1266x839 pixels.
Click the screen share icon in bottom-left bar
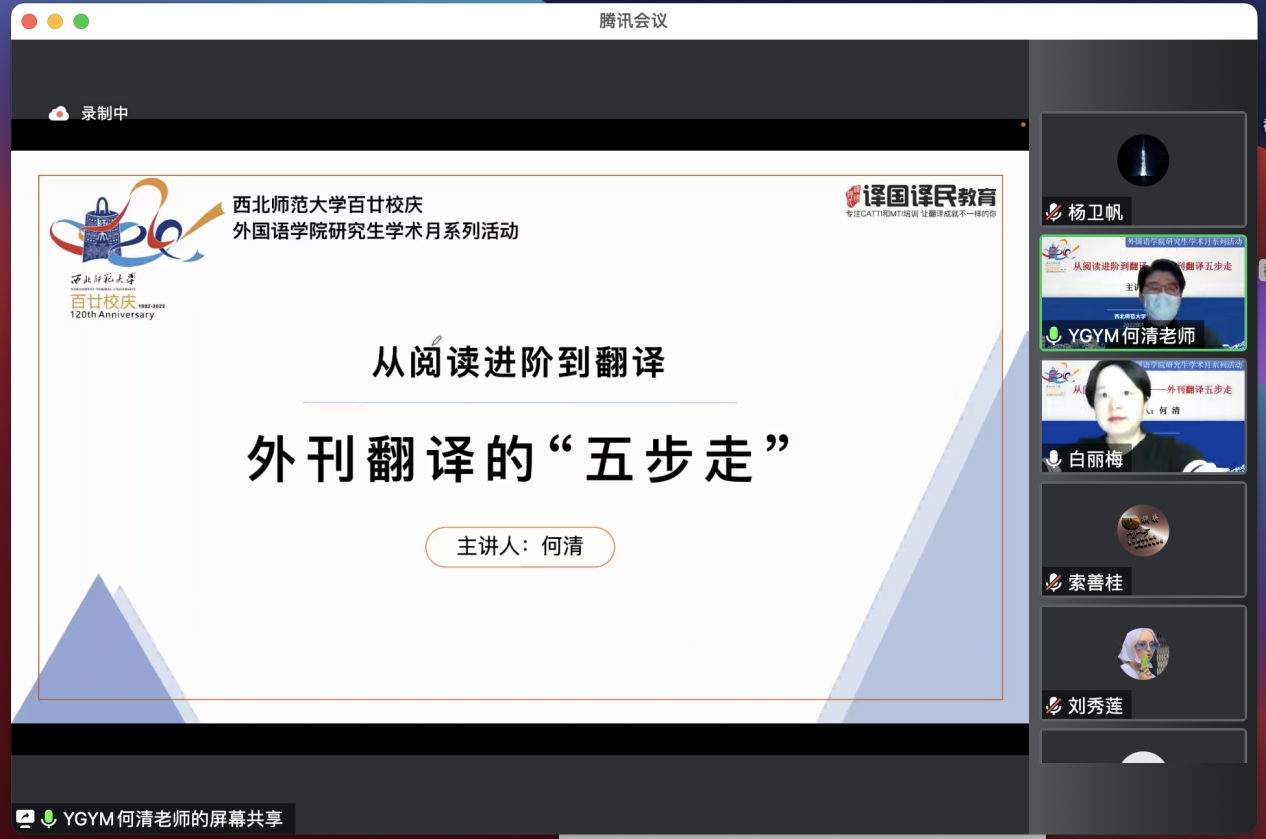[25, 819]
